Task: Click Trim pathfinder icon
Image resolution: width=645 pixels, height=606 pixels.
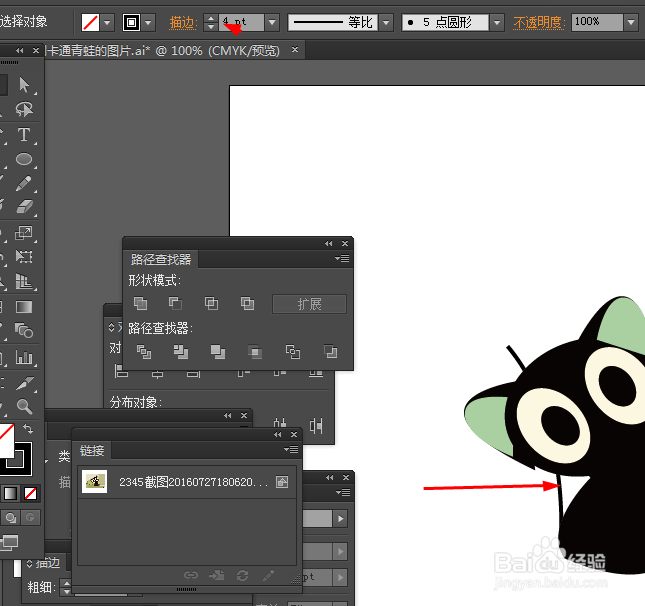Action: [181, 352]
